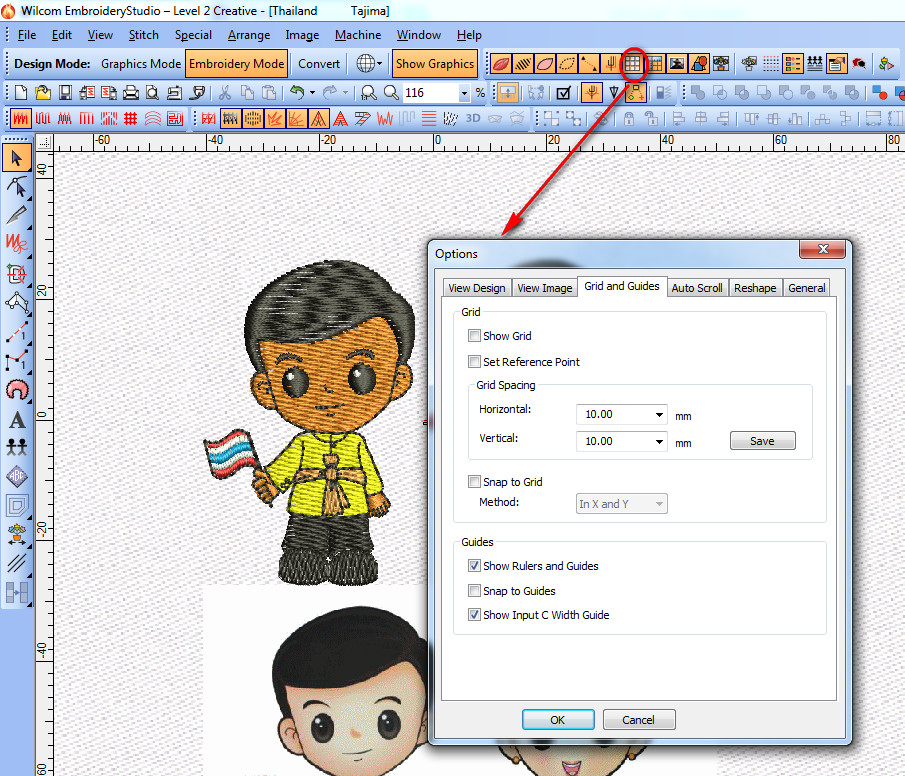905x776 pixels.
Task: Click the Zoom 1:1 magnifier icon
Action: [x=369, y=92]
